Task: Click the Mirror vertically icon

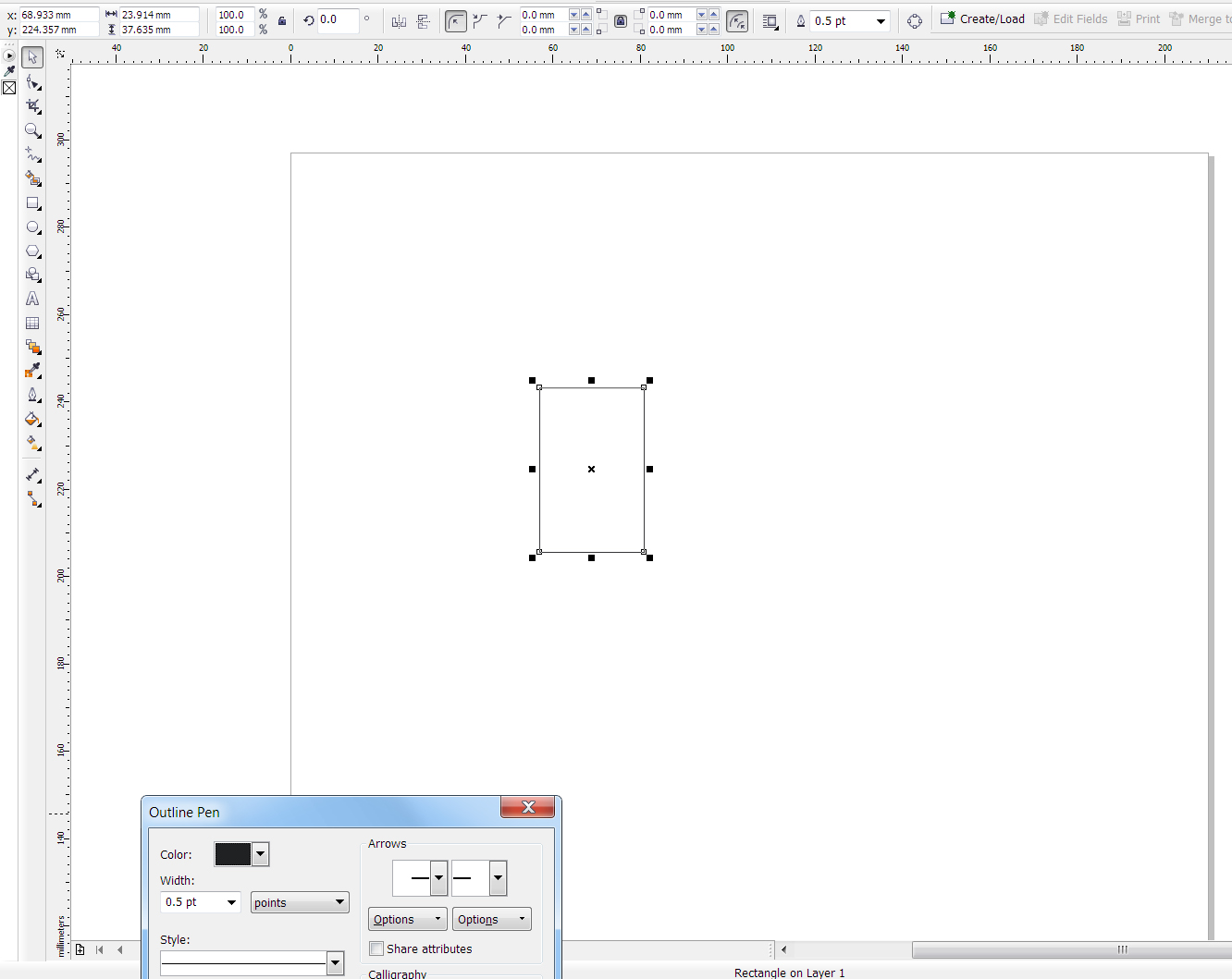Action: (424, 21)
